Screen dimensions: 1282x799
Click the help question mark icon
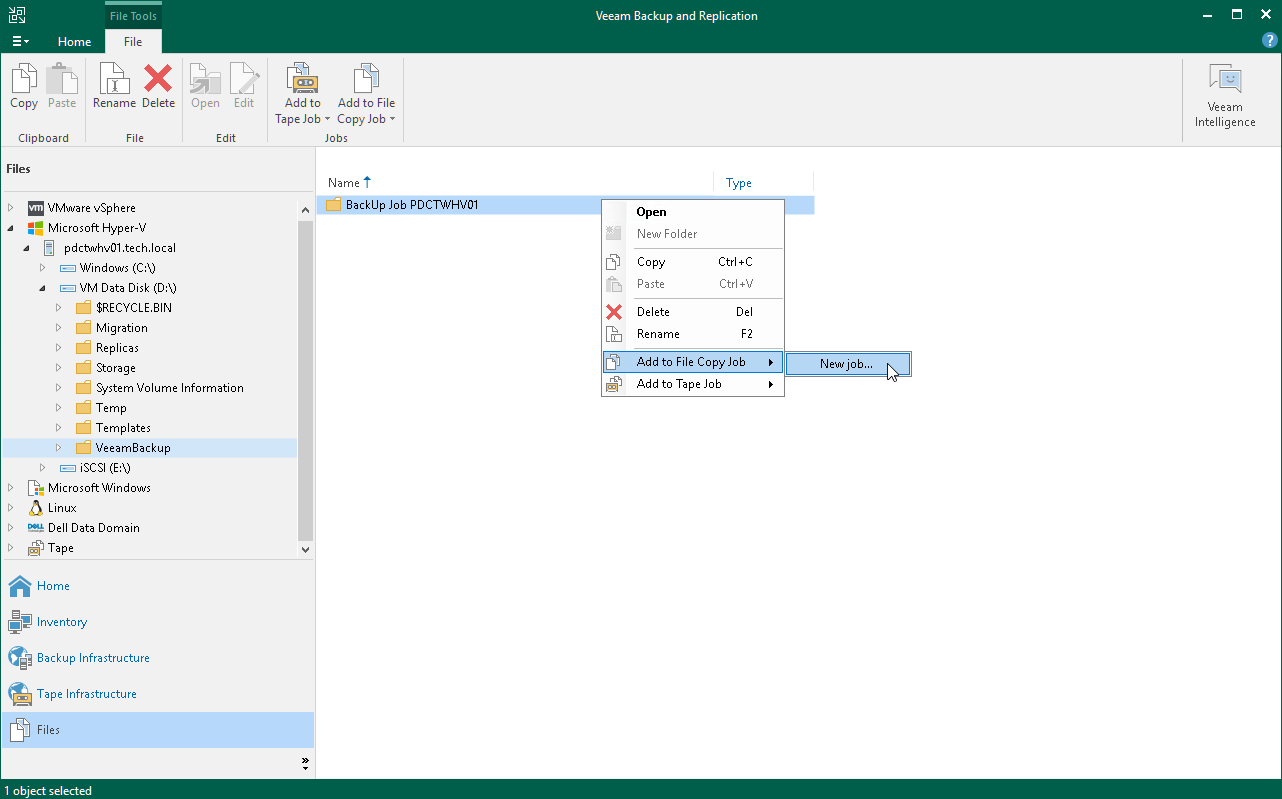pyautogui.click(x=1270, y=40)
